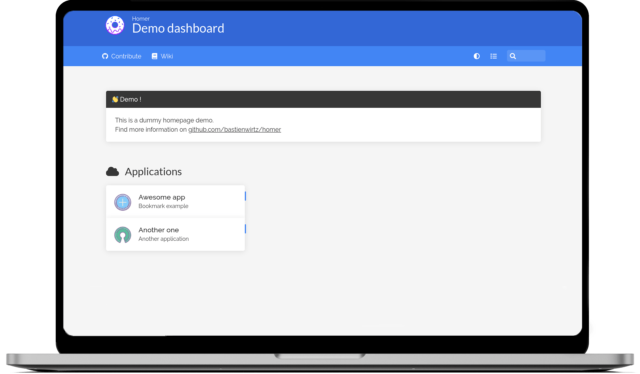Click the Demo ! message header
This screenshot has width=640, height=374.
pos(323,99)
